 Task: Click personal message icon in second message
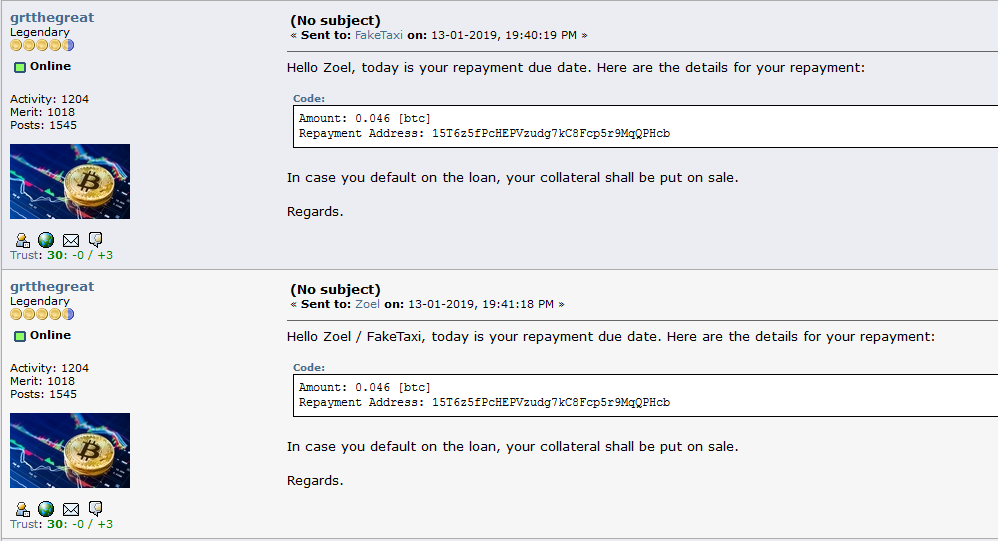tap(95, 509)
